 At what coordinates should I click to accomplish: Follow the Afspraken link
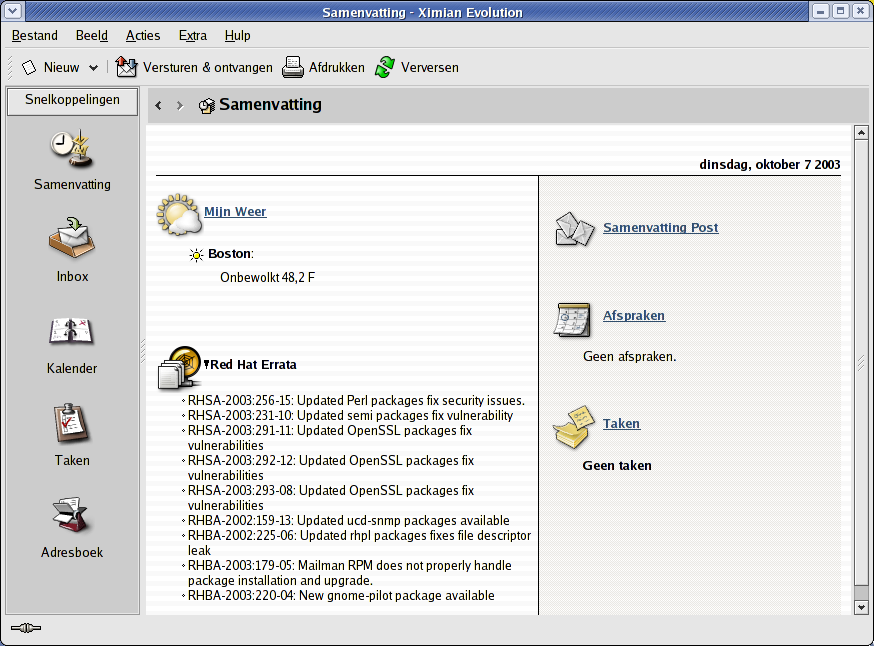[x=634, y=315]
